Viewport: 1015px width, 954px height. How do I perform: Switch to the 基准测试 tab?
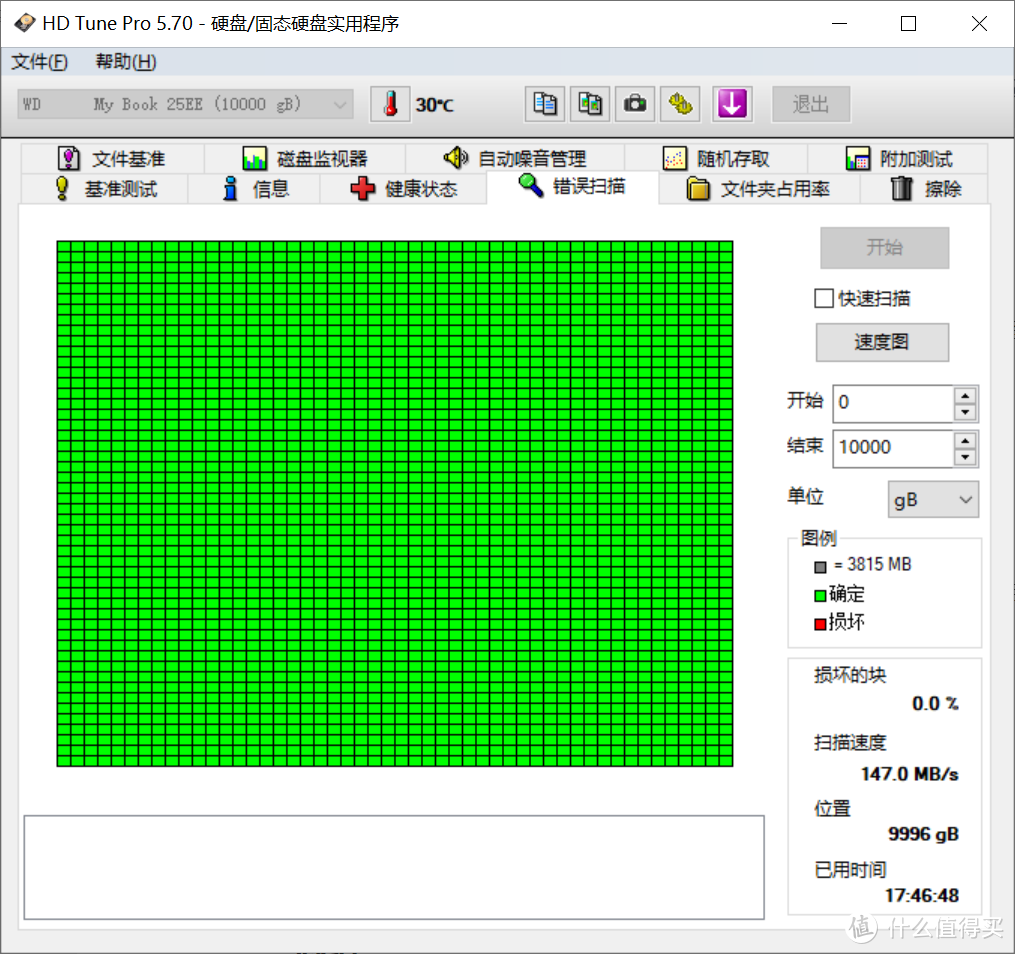105,188
